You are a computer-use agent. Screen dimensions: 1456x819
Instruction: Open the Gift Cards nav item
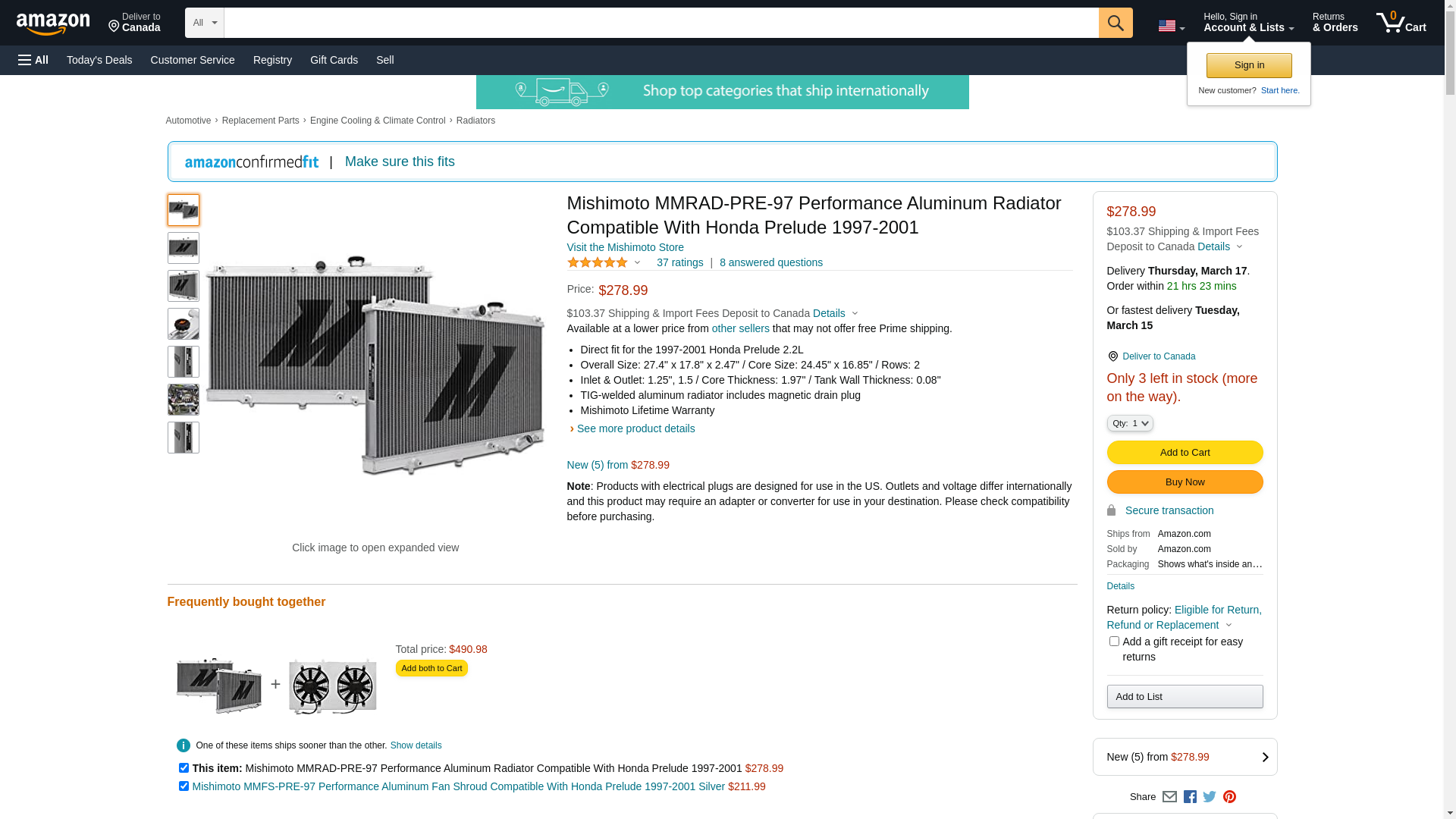[334, 60]
